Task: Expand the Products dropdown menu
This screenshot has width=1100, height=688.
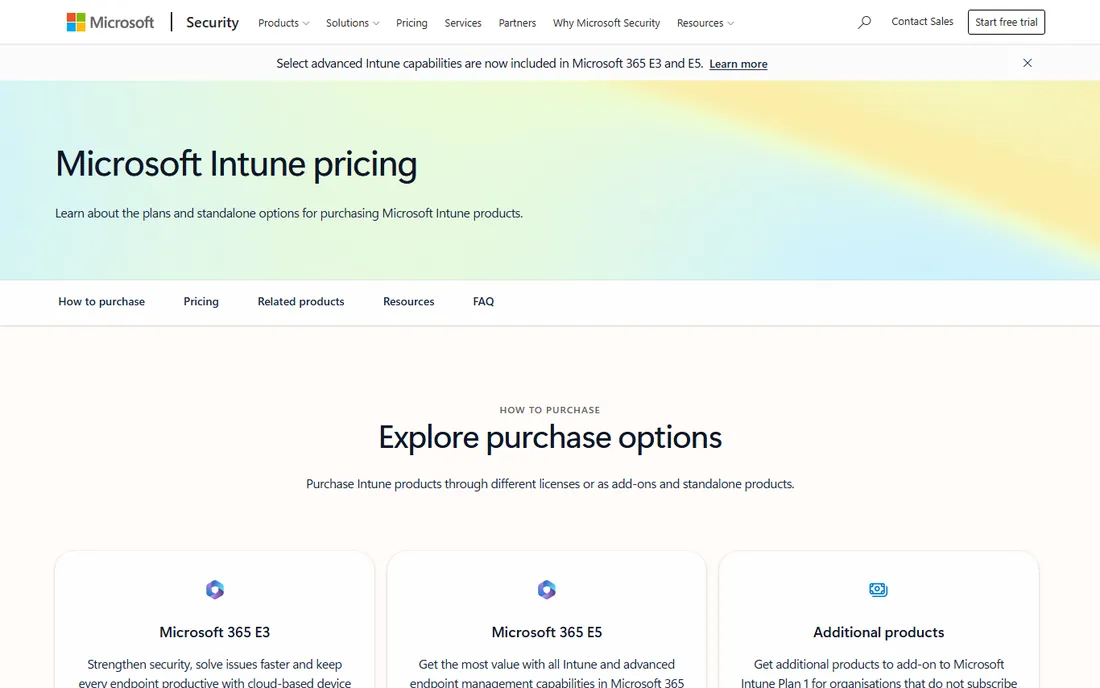Action: pos(283,23)
